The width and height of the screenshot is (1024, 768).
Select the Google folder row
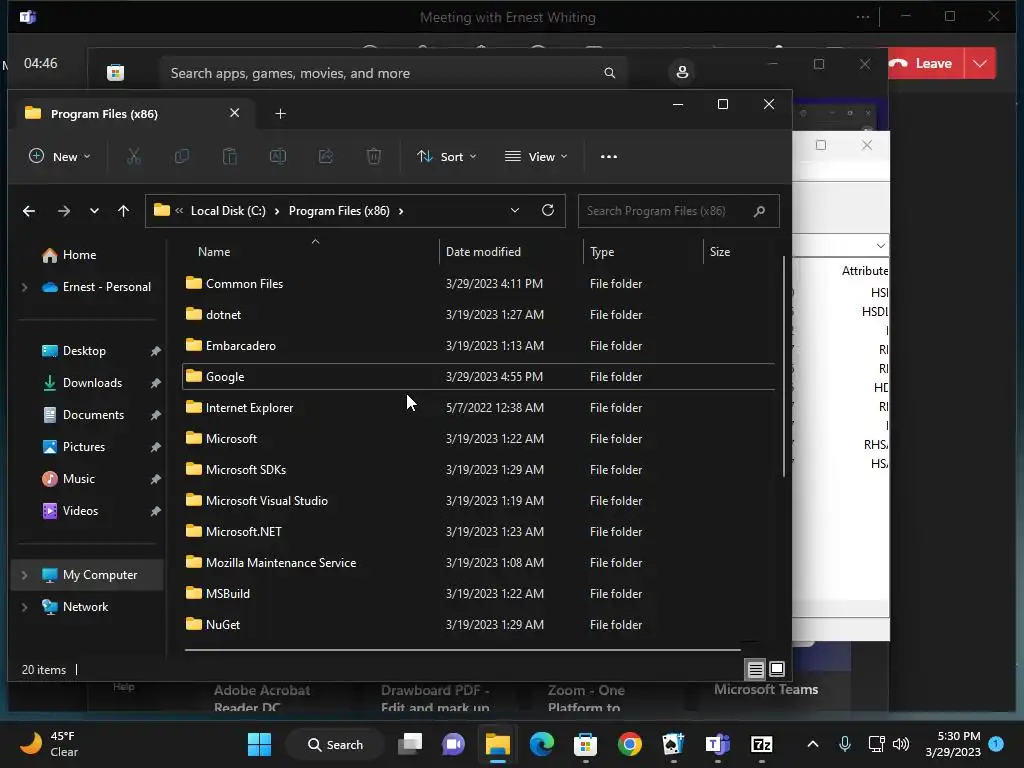click(478, 377)
